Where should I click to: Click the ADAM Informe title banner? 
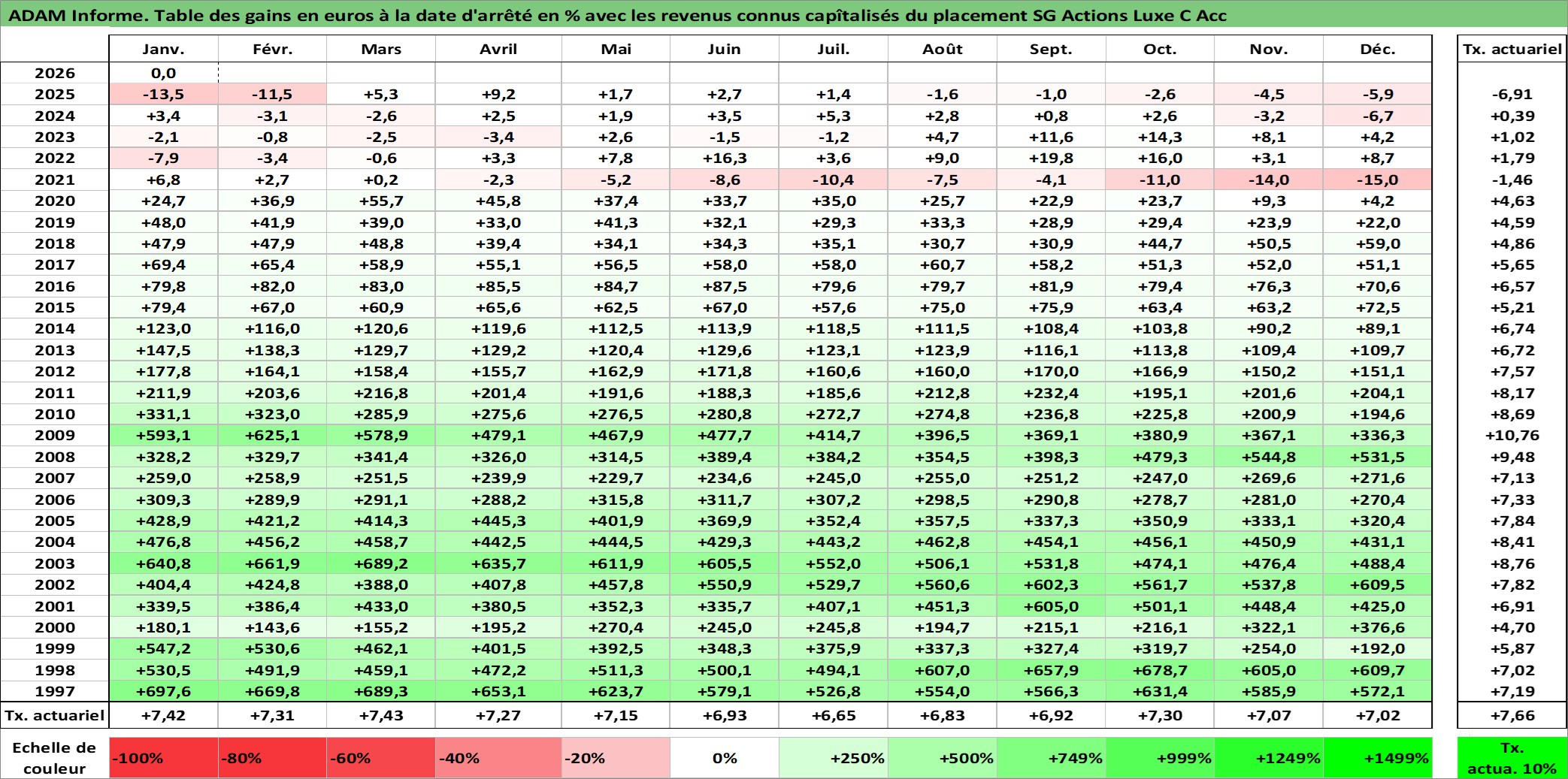pyautogui.click(x=783, y=15)
